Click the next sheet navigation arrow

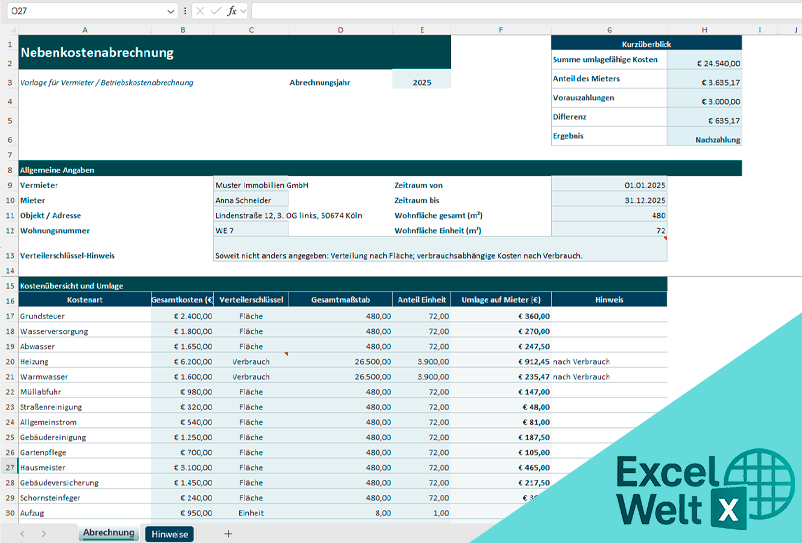point(44,534)
